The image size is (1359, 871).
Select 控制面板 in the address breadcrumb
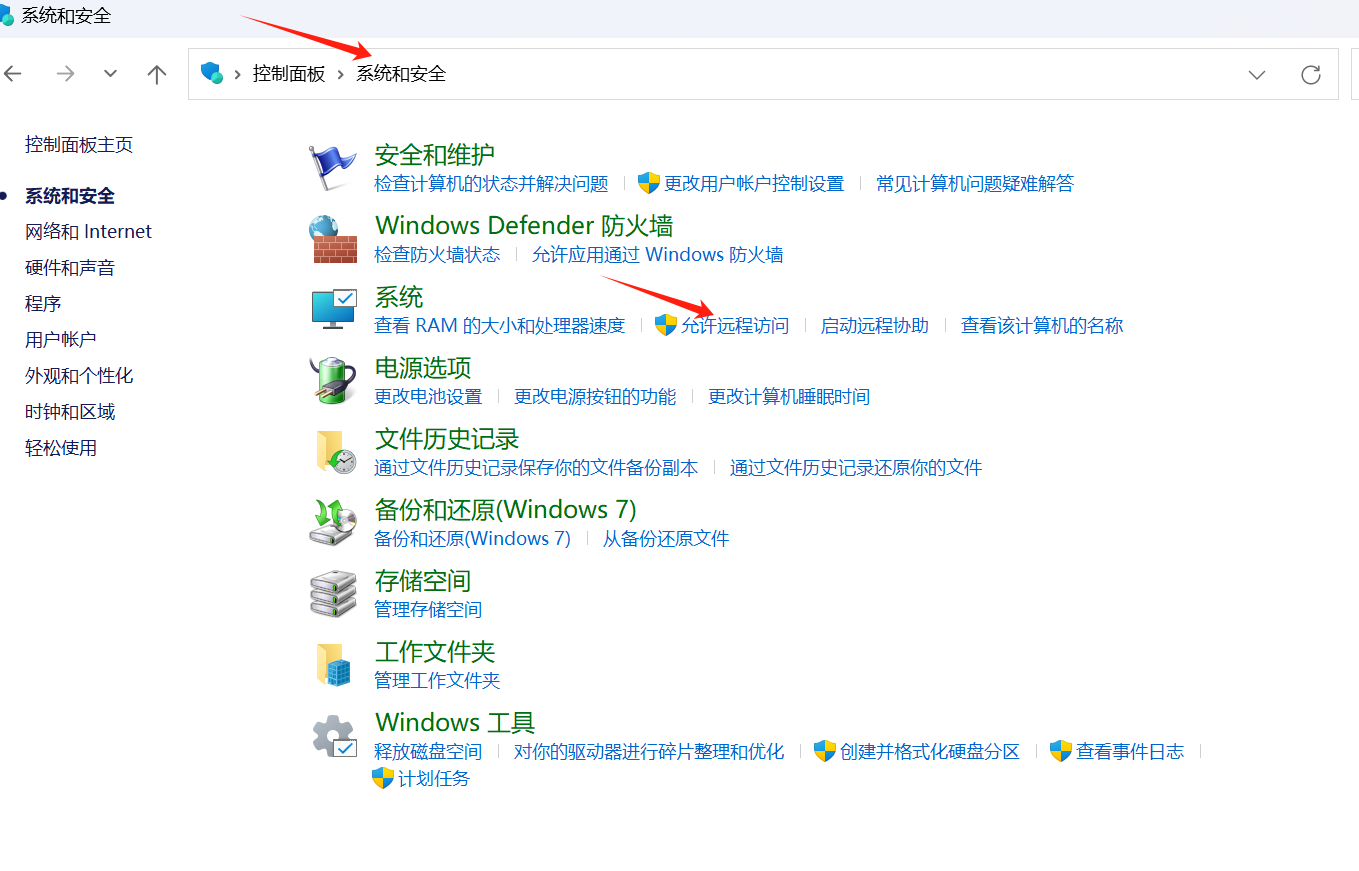[x=289, y=74]
